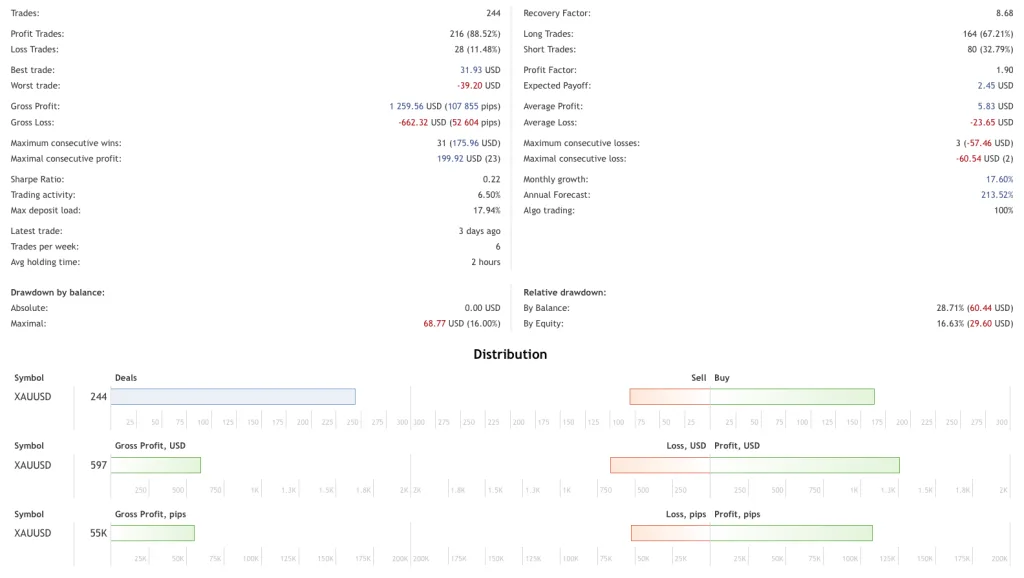The height and width of the screenshot is (578, 1024).
Task: Click the Sharpe Ratio label
Action: pos(38,179)
